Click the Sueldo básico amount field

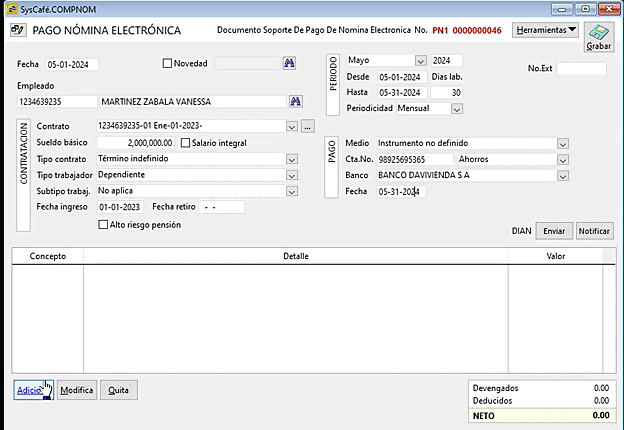point(136,143)
